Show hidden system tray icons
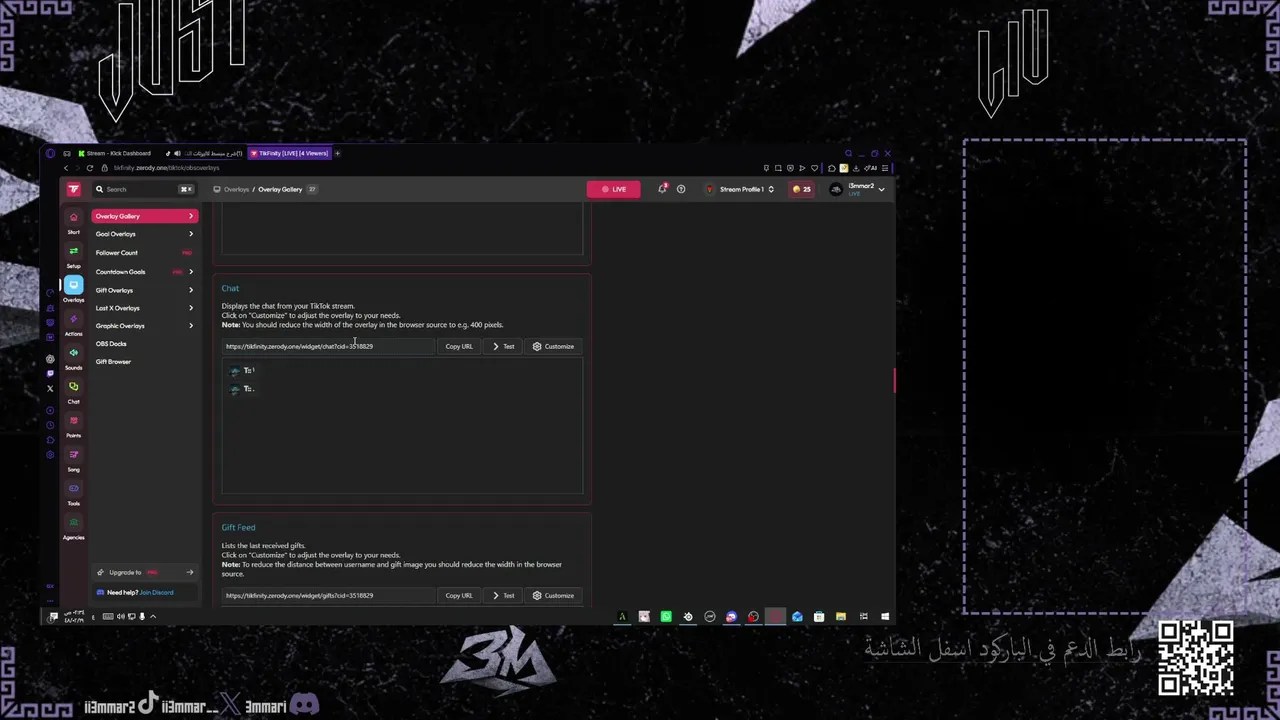The width and height of the screenshot is (1280, 720). click(153, 616)
